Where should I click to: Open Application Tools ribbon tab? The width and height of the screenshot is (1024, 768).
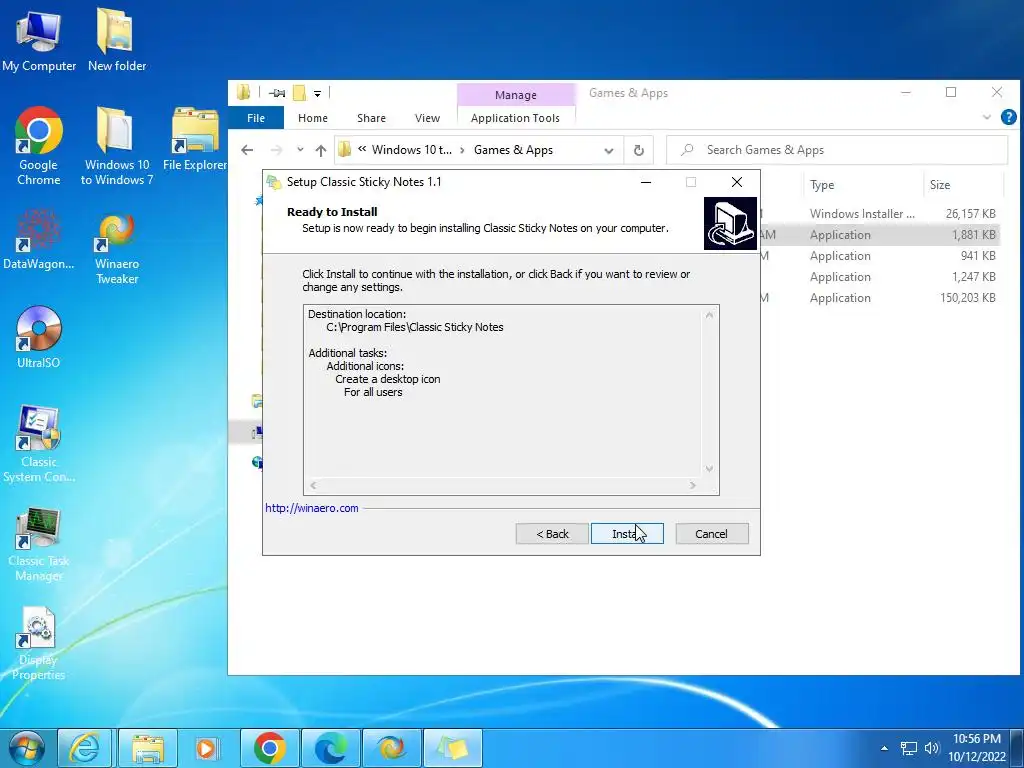coord(515,118)
